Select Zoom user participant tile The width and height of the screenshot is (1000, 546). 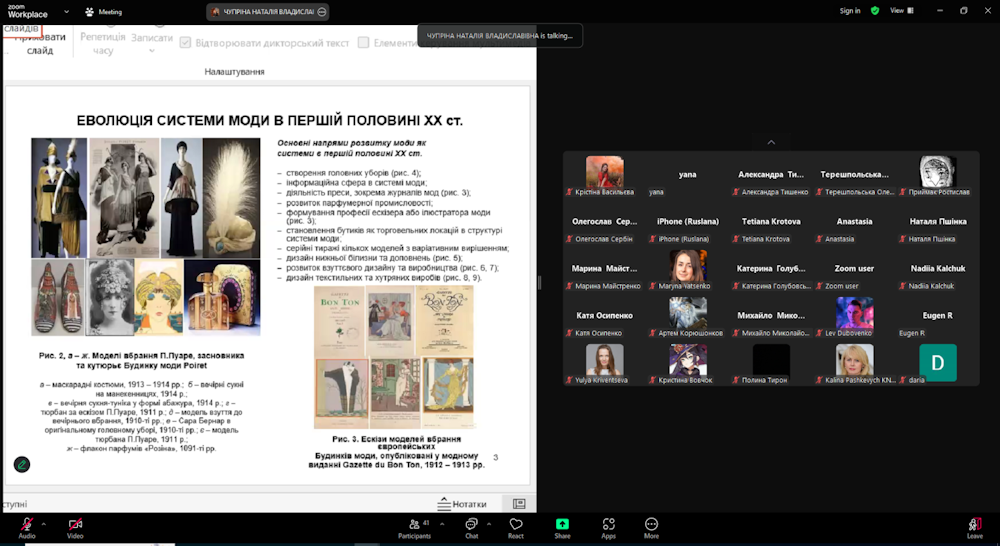pos(855,269)
